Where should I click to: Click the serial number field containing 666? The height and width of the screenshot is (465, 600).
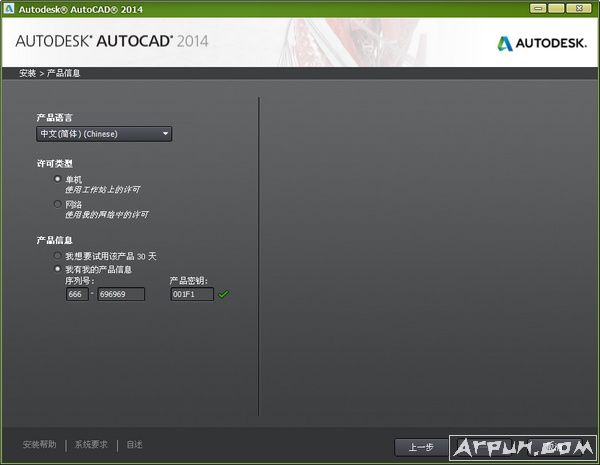click(77, 294)
